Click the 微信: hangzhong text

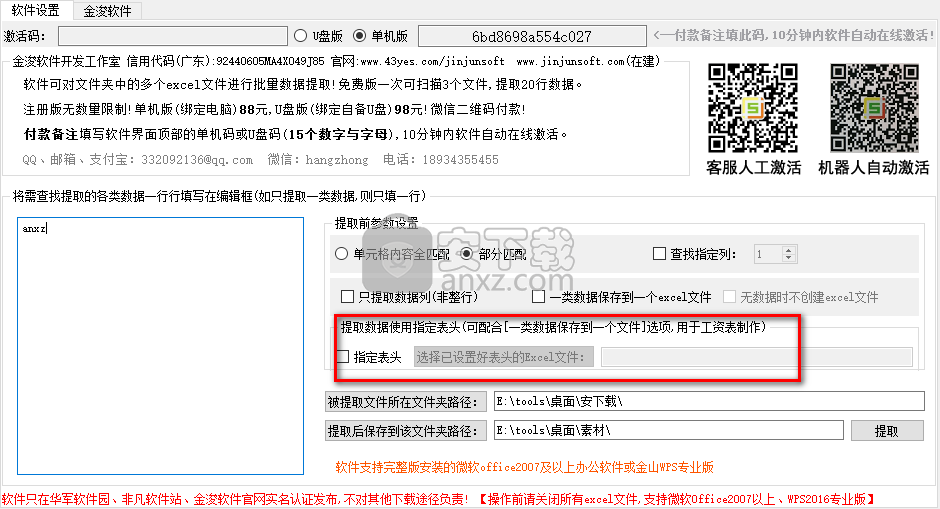click(318, 160)
